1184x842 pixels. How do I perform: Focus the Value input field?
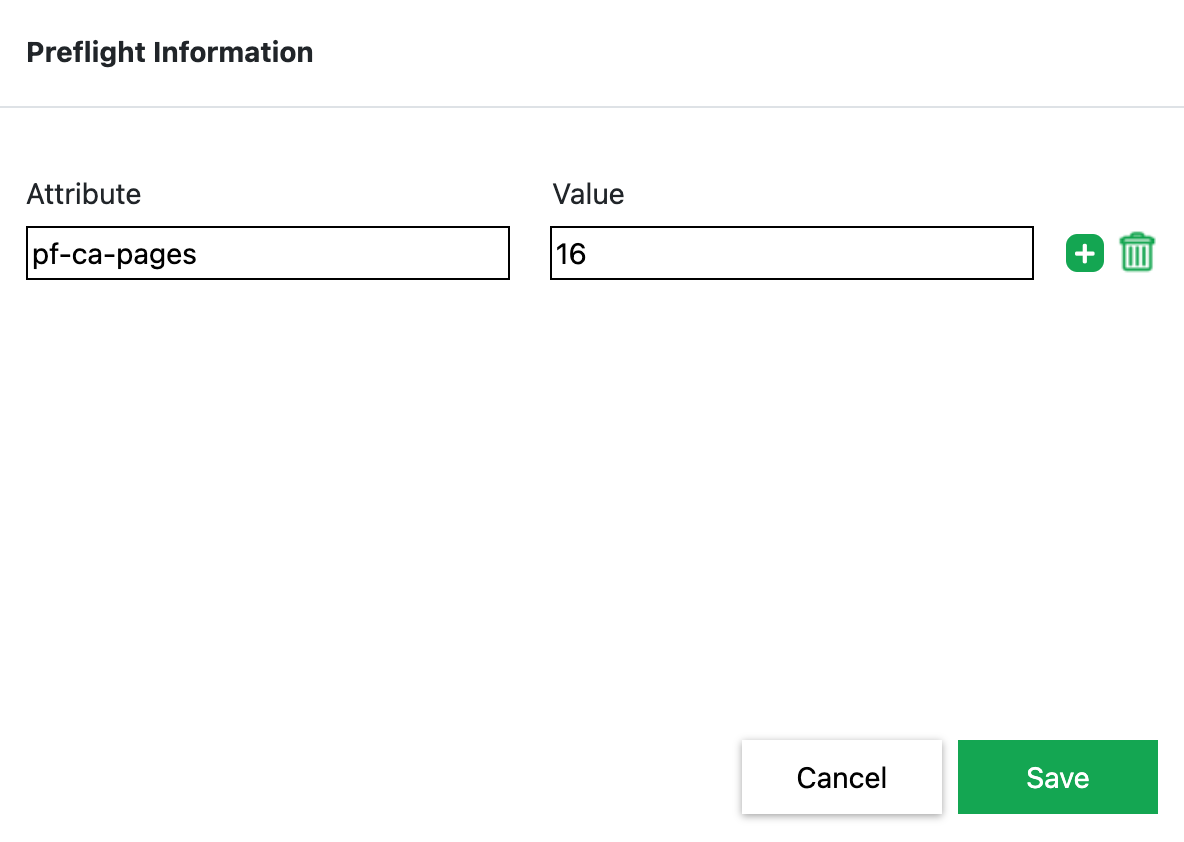(791, 253)
